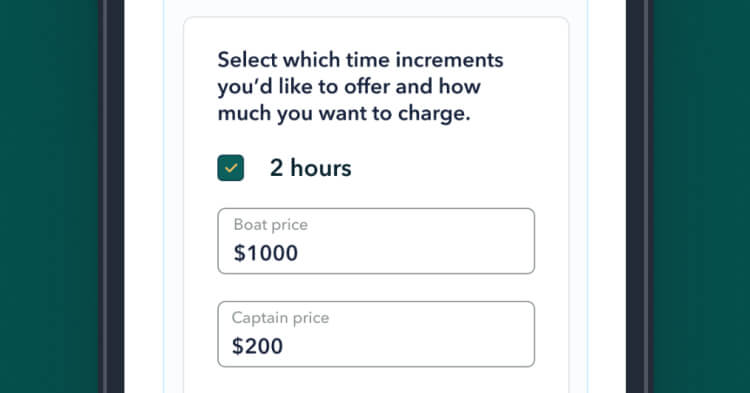Click the dark phone frame's right edge
750x393 pixels.
639,196
